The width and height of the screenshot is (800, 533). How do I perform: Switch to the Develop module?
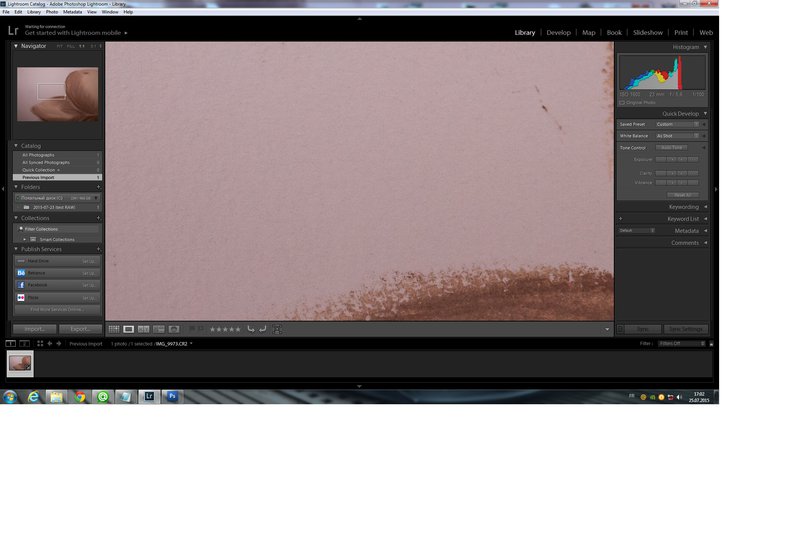tap(558, 33)
